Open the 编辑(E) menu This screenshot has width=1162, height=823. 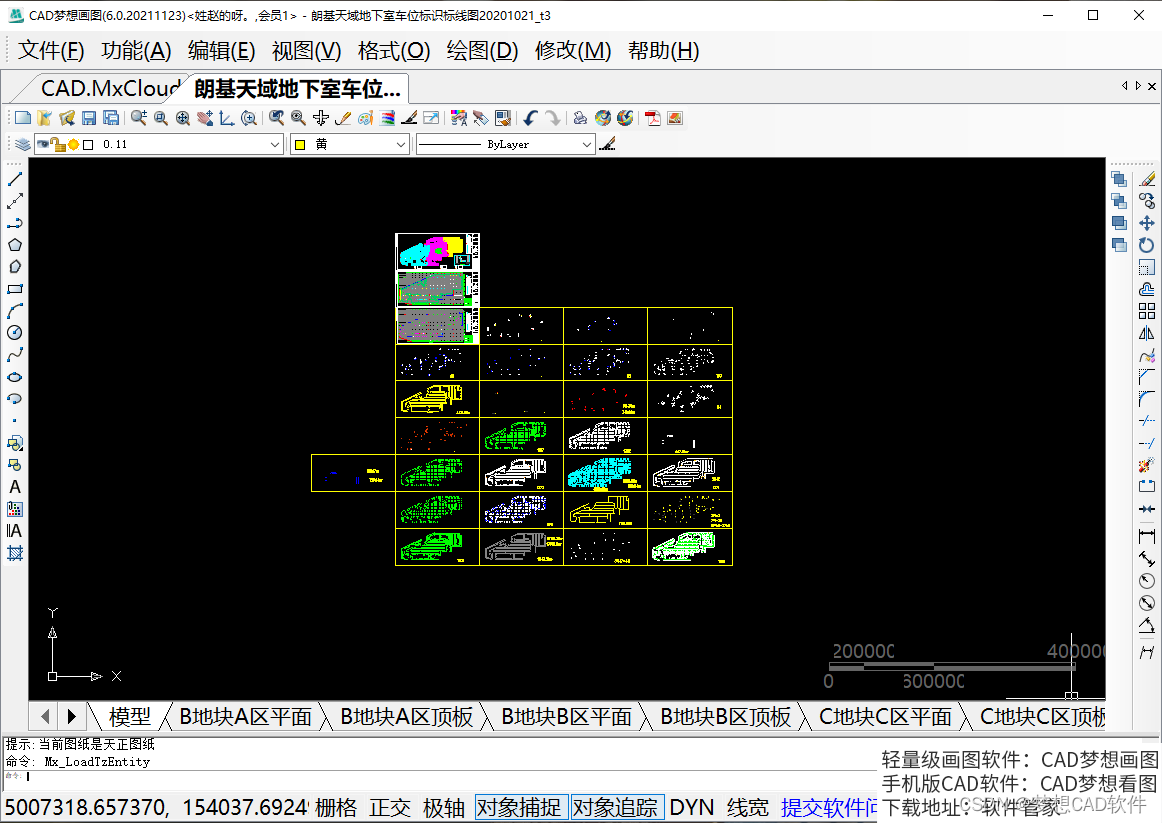coord(221,50)
